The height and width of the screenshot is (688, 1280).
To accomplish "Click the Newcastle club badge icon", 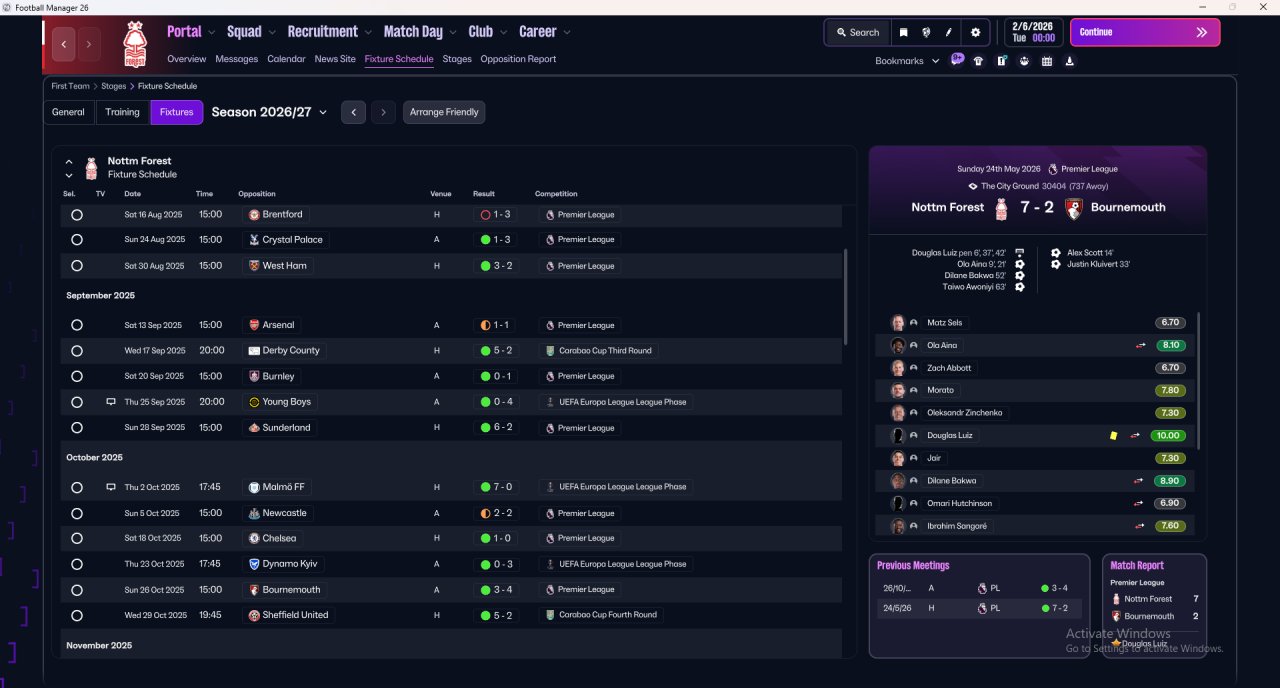I will 254,513.
